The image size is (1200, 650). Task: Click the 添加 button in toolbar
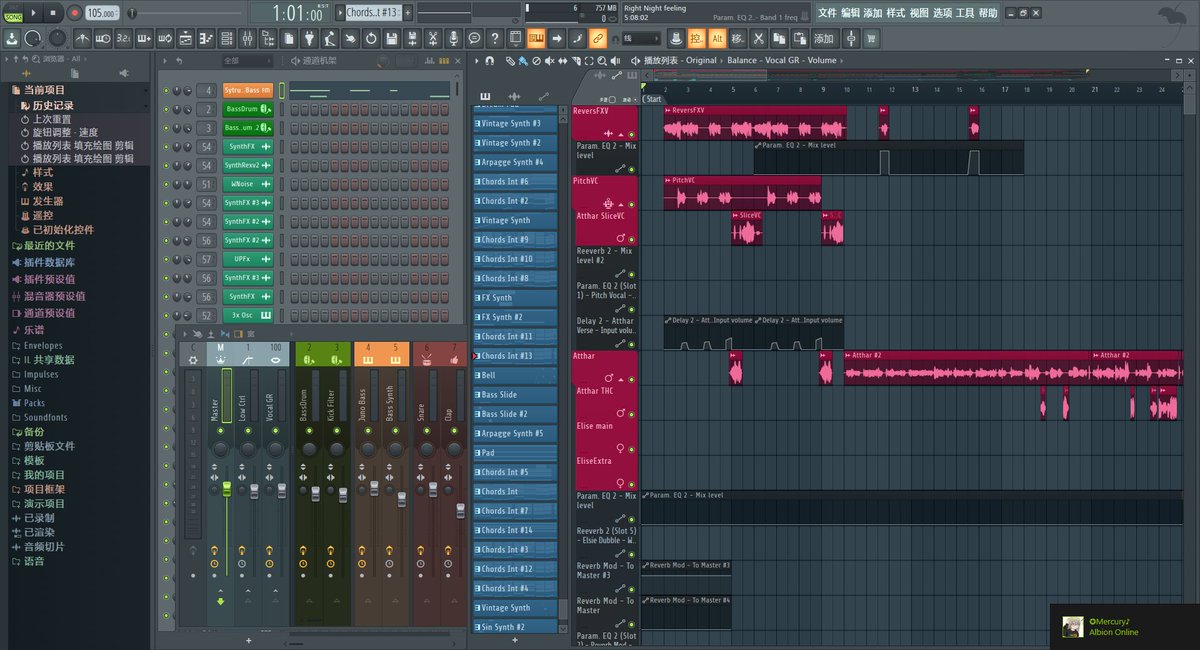click(x=823, y=39)
